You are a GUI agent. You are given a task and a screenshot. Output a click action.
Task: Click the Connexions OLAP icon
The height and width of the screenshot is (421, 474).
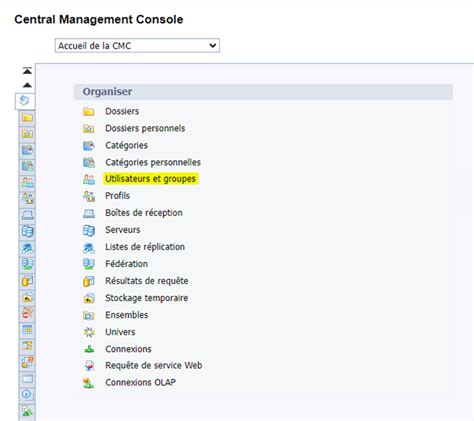[89, 383]
